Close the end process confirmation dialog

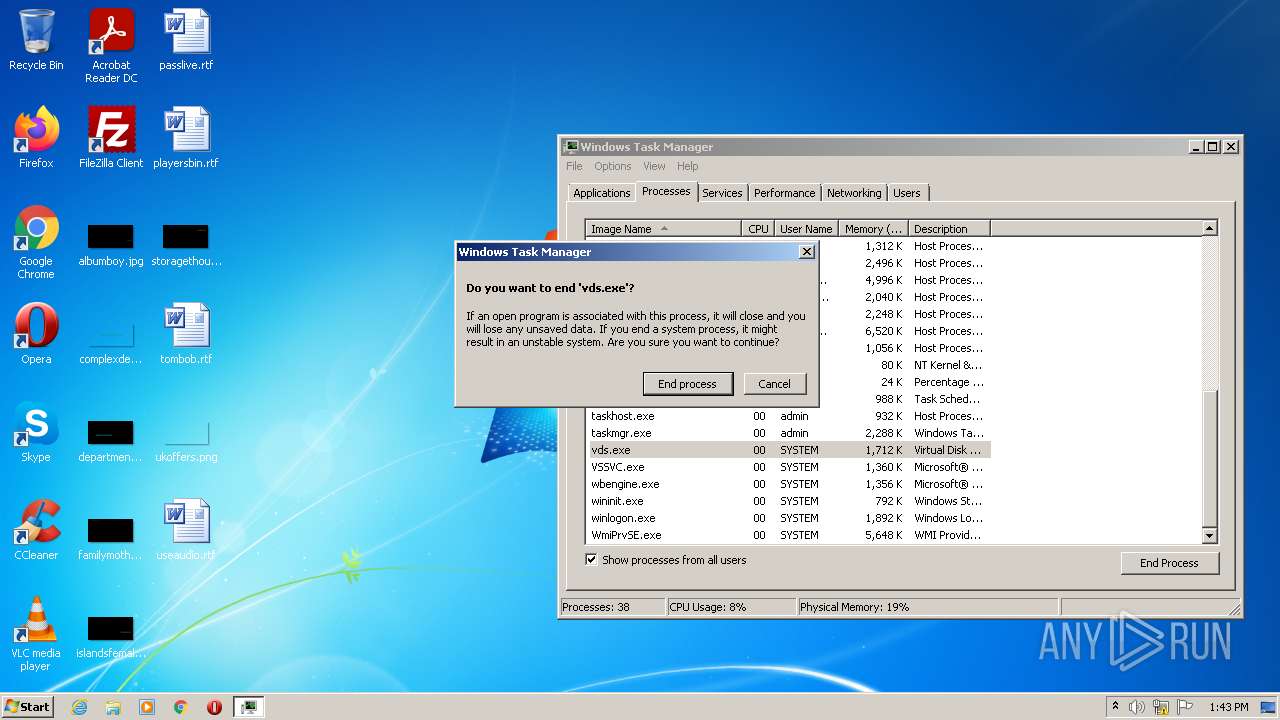(807, 252)
